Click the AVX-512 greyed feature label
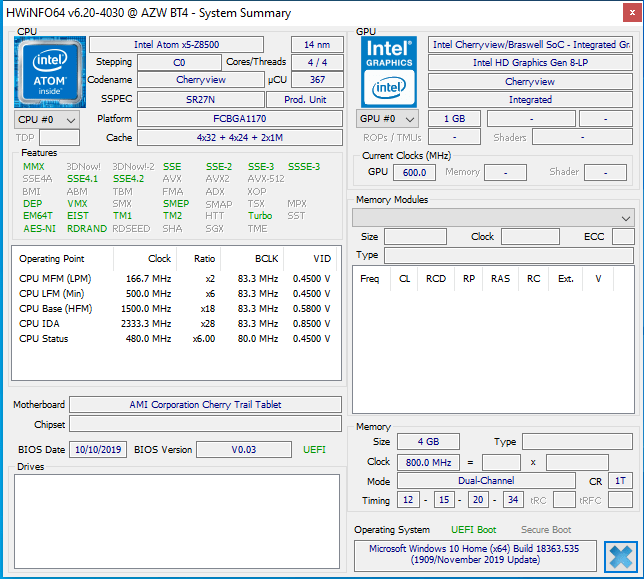This screenshot has width=644, height=579. pos(266,179)
